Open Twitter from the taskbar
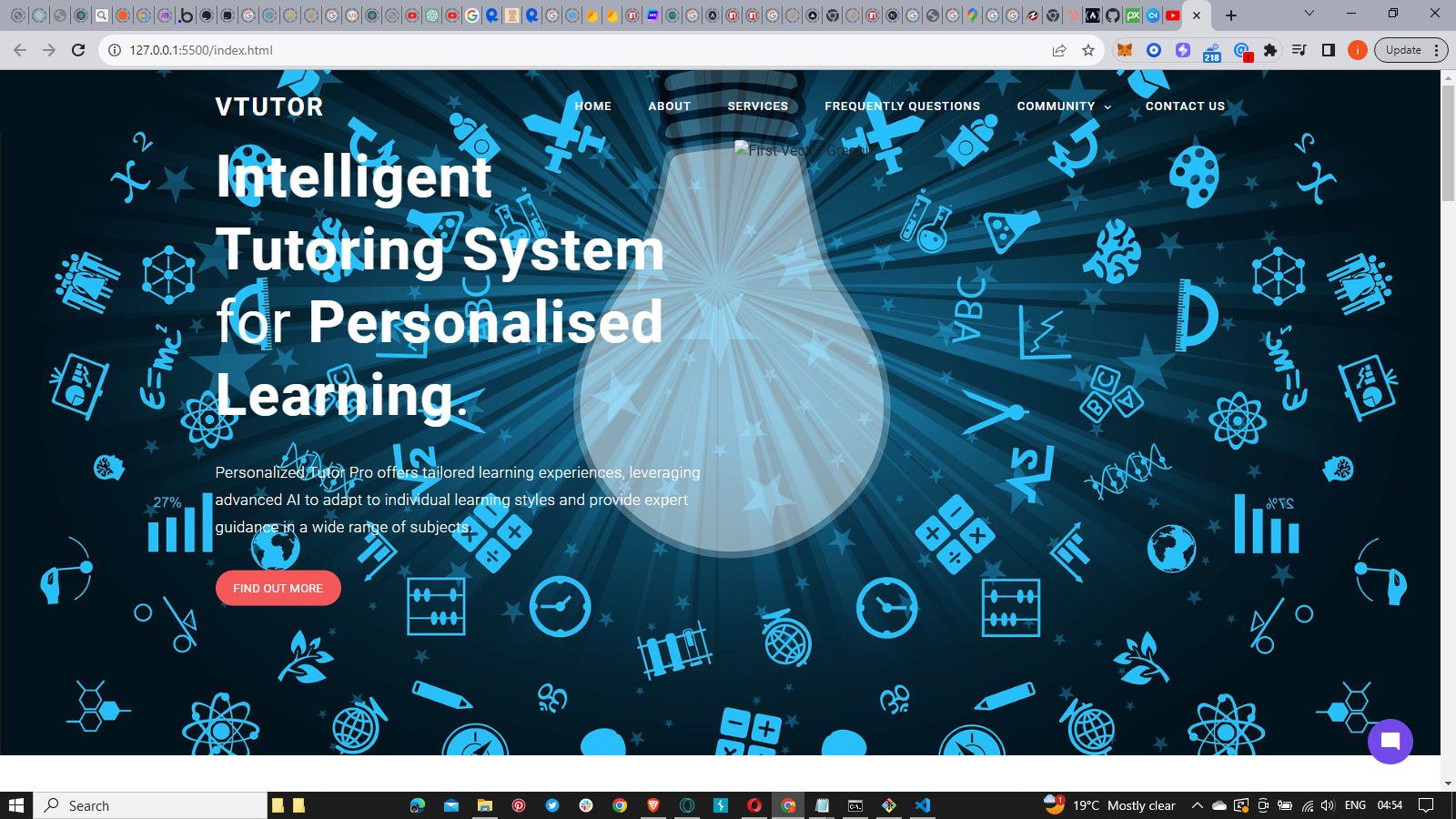Screen dimensions: 1456x819 [552, 805]
